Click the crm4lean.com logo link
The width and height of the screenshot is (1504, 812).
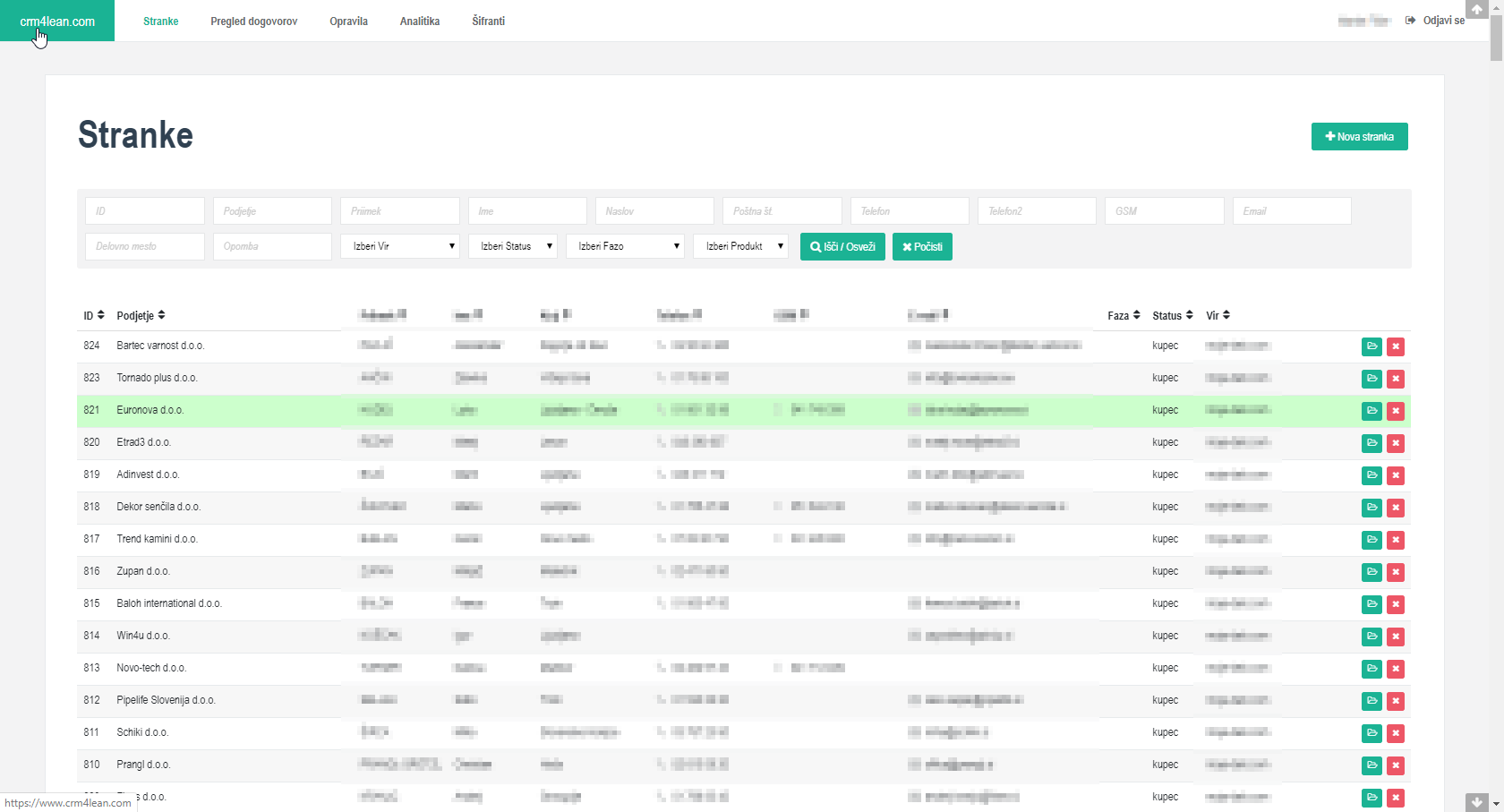coord(57,21)
